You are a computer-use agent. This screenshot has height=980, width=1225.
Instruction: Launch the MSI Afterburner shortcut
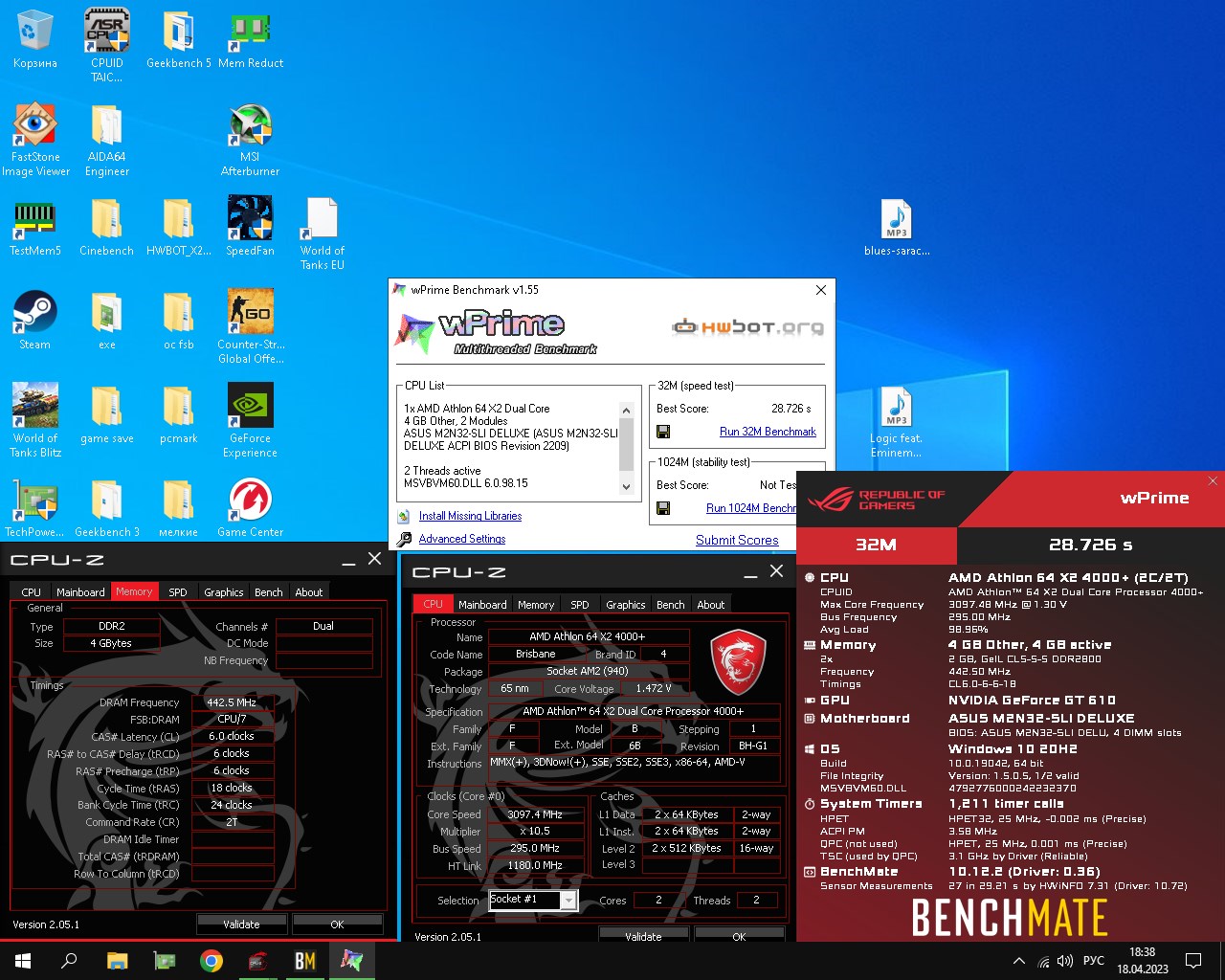pyautogui.click(x=251, y=139)
